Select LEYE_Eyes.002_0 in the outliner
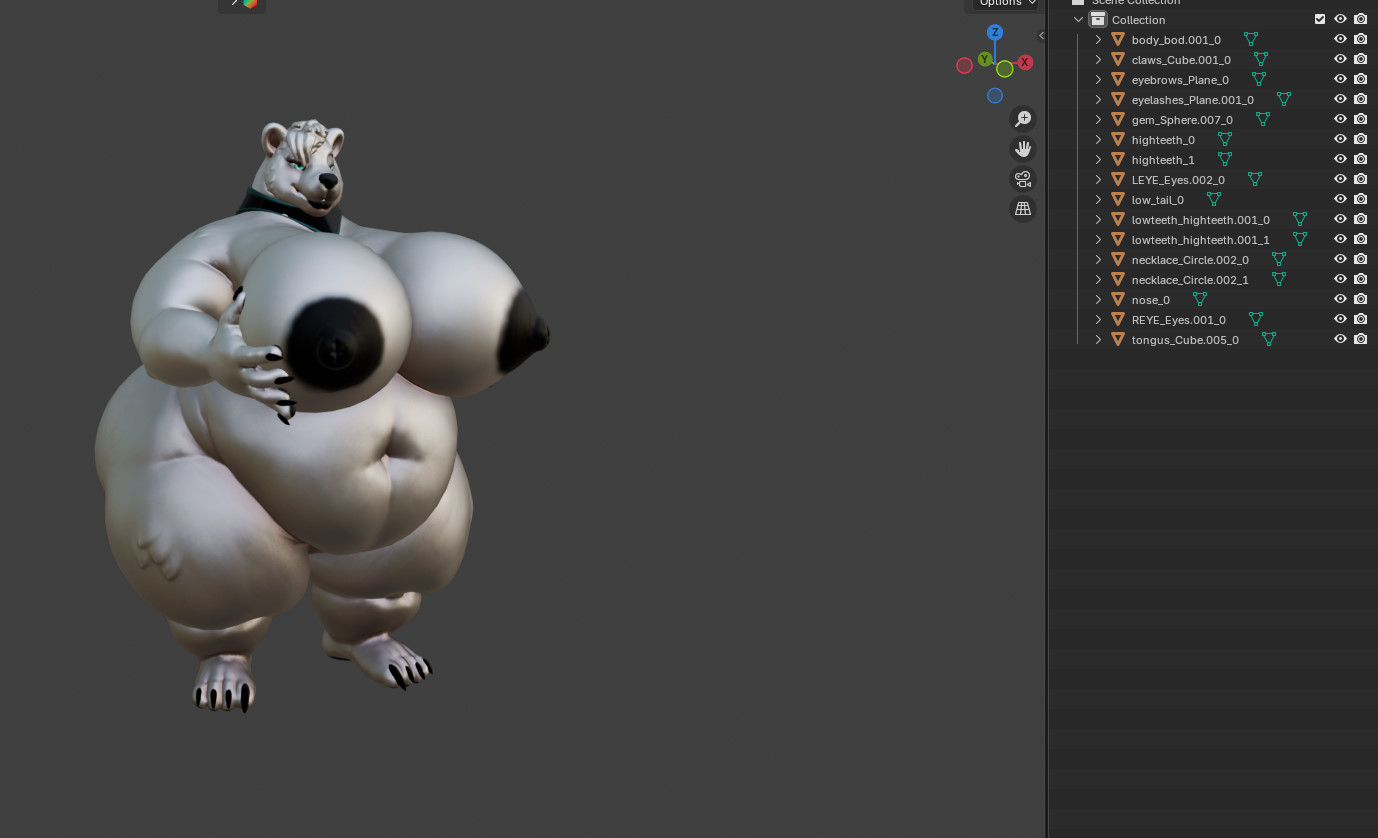 coord(1177,179)
